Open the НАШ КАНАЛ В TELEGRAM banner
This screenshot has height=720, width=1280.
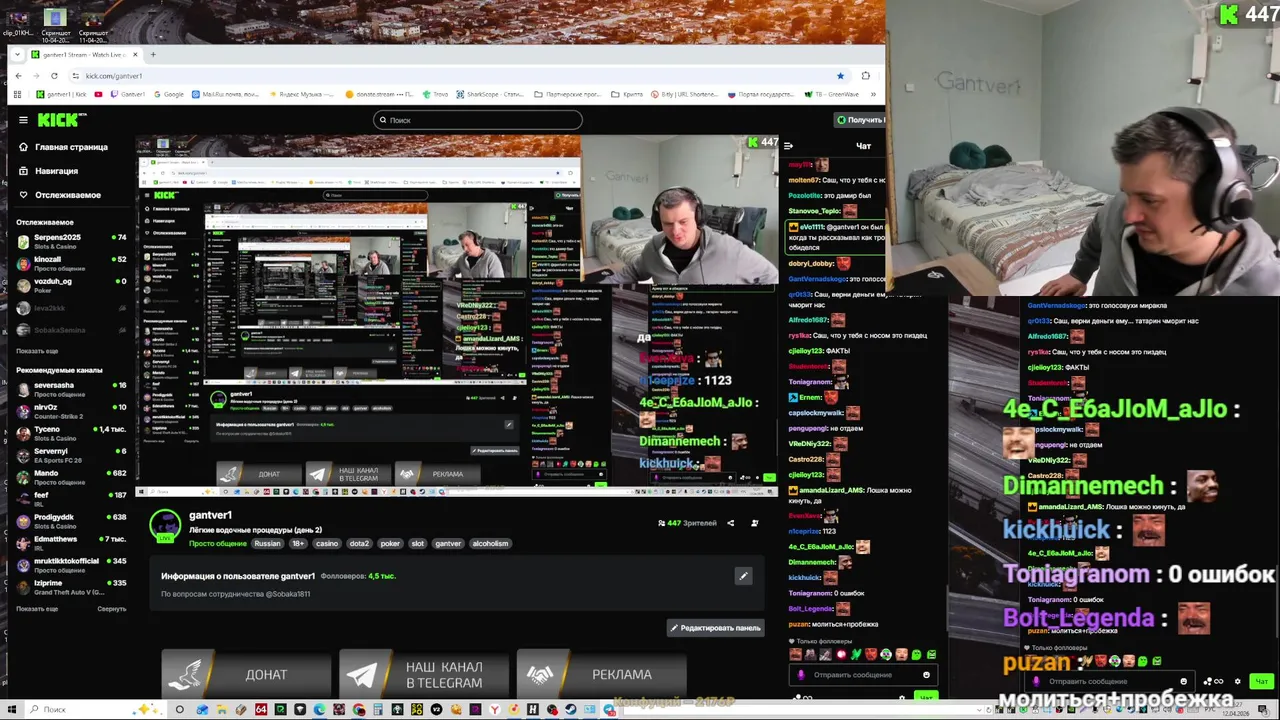pos(424,674)
